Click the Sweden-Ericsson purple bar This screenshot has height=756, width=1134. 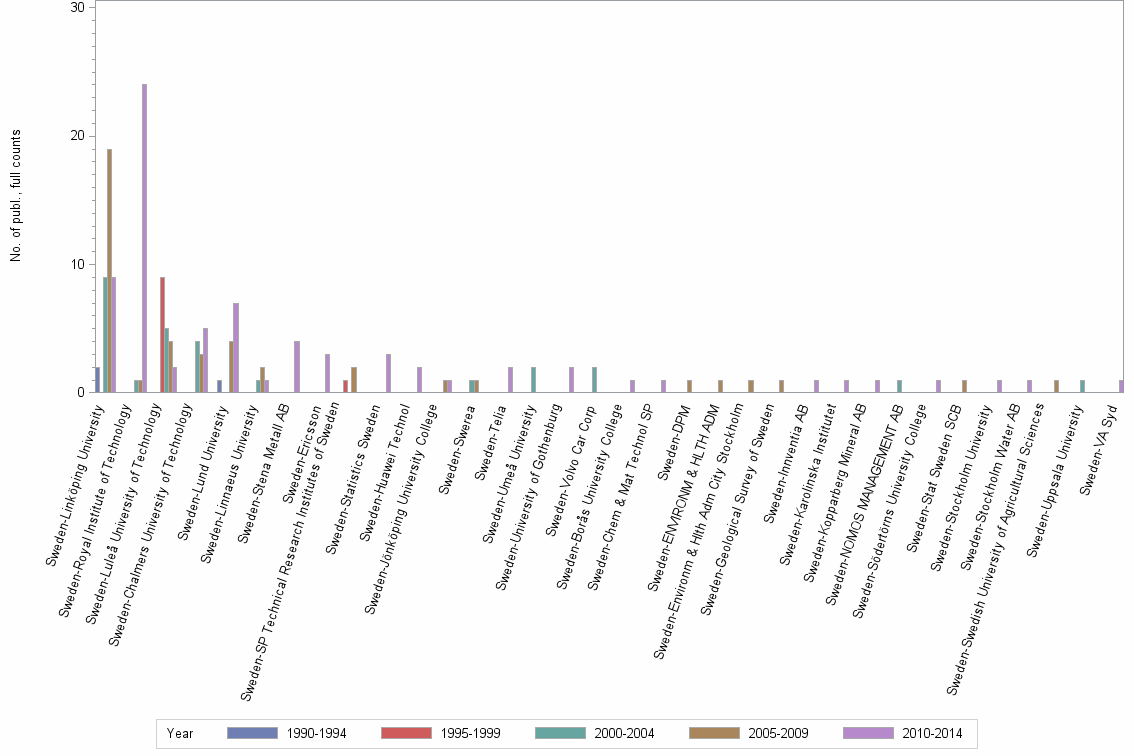pyautogui.click(x=326, y=375)
